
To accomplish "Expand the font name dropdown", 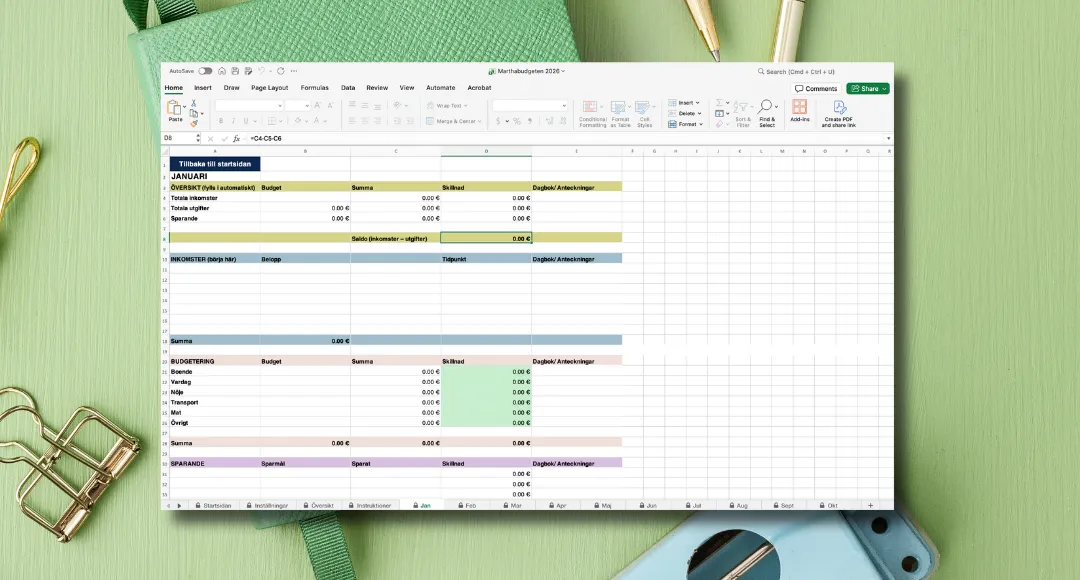I will pos(279,105).
